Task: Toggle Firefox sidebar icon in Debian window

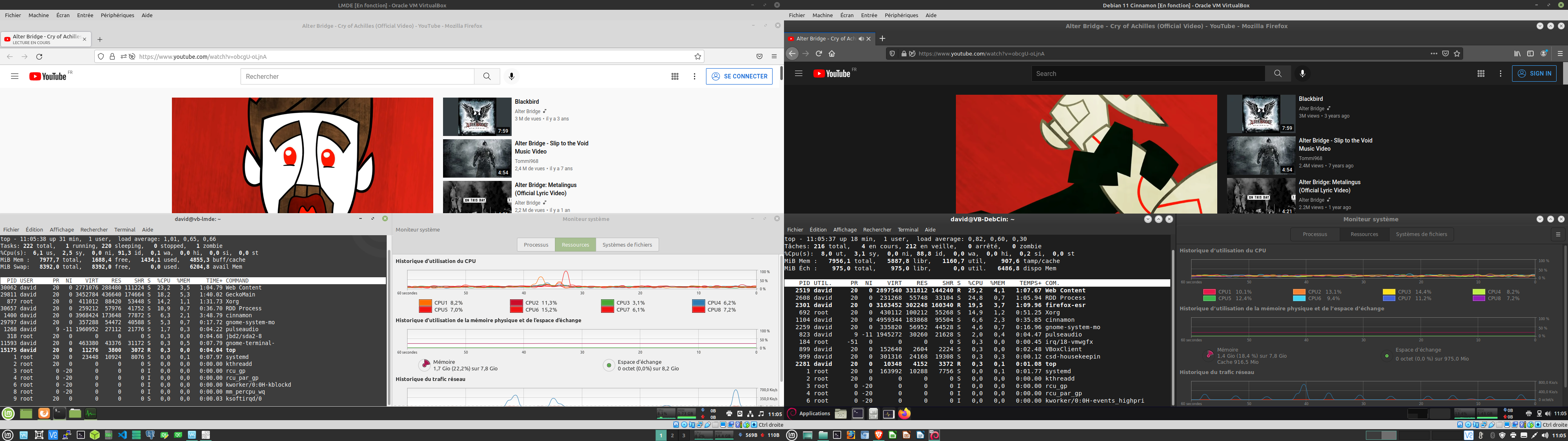Action: click(x=1530, y=53)
